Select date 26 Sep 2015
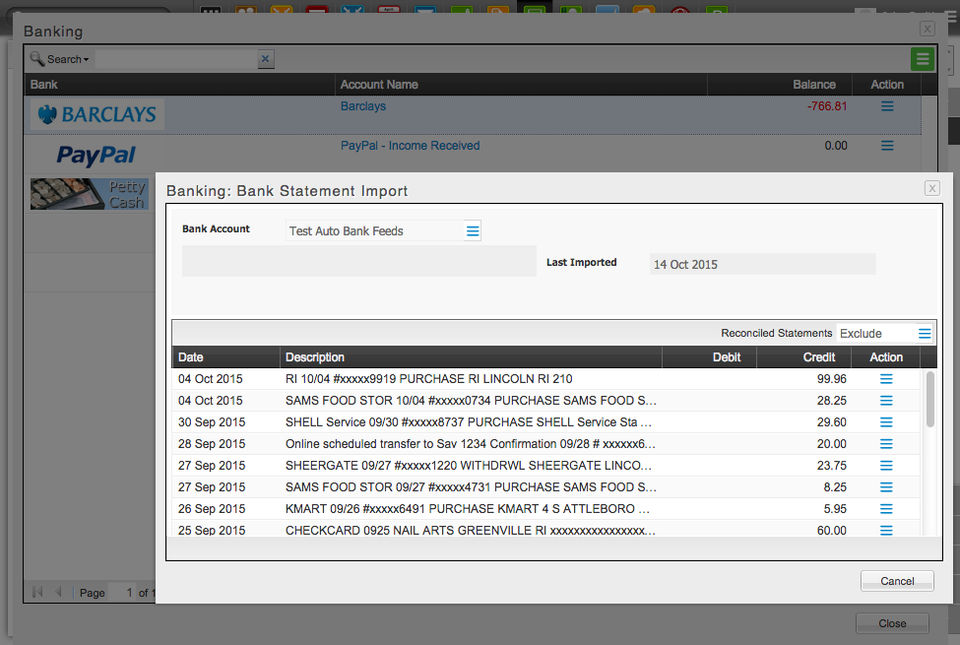Image resolution: width=960 pixels, height=645 pixels. (211, 509)
